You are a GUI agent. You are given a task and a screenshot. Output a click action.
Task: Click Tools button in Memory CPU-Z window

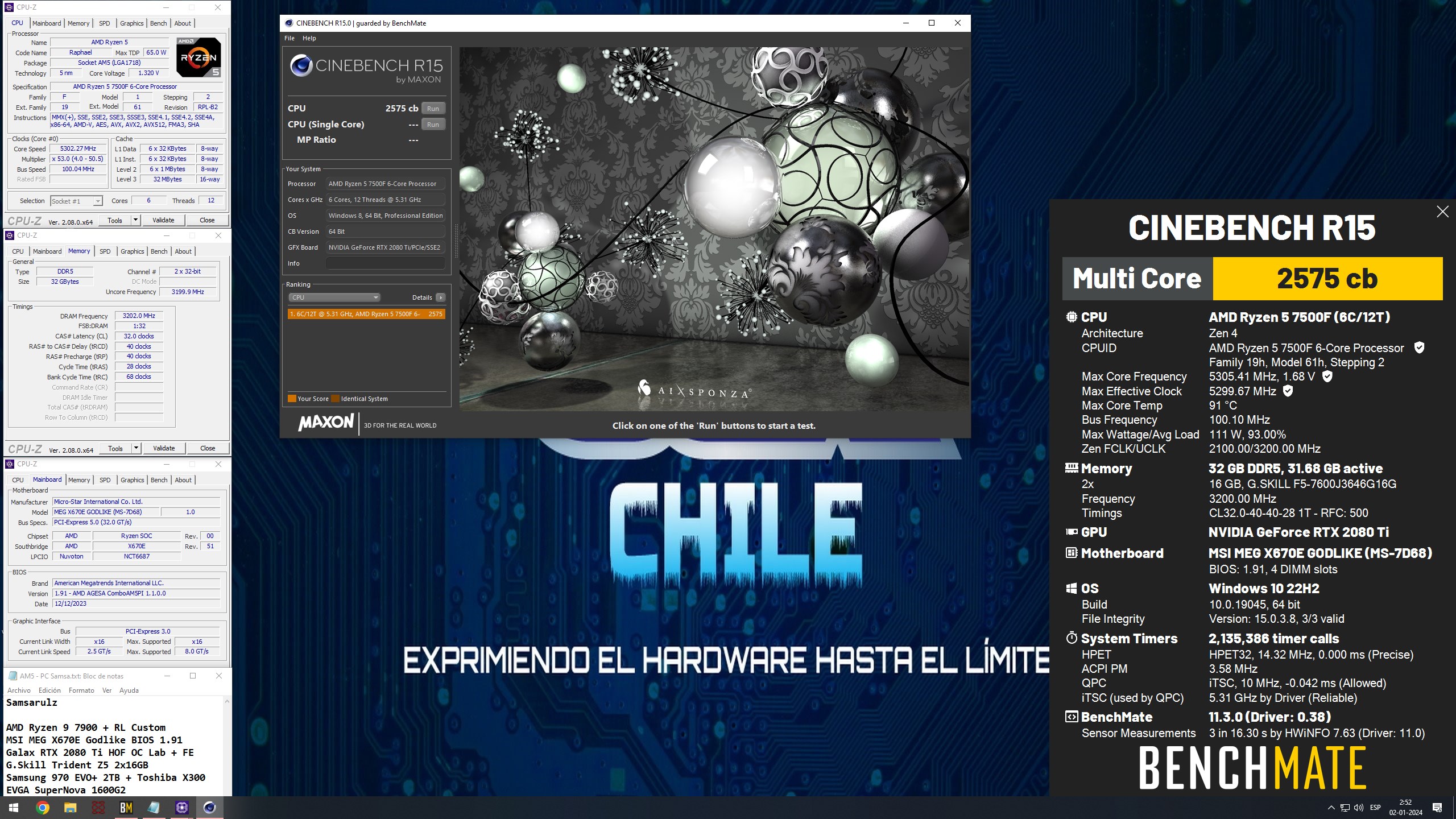[x=115, y=448]
